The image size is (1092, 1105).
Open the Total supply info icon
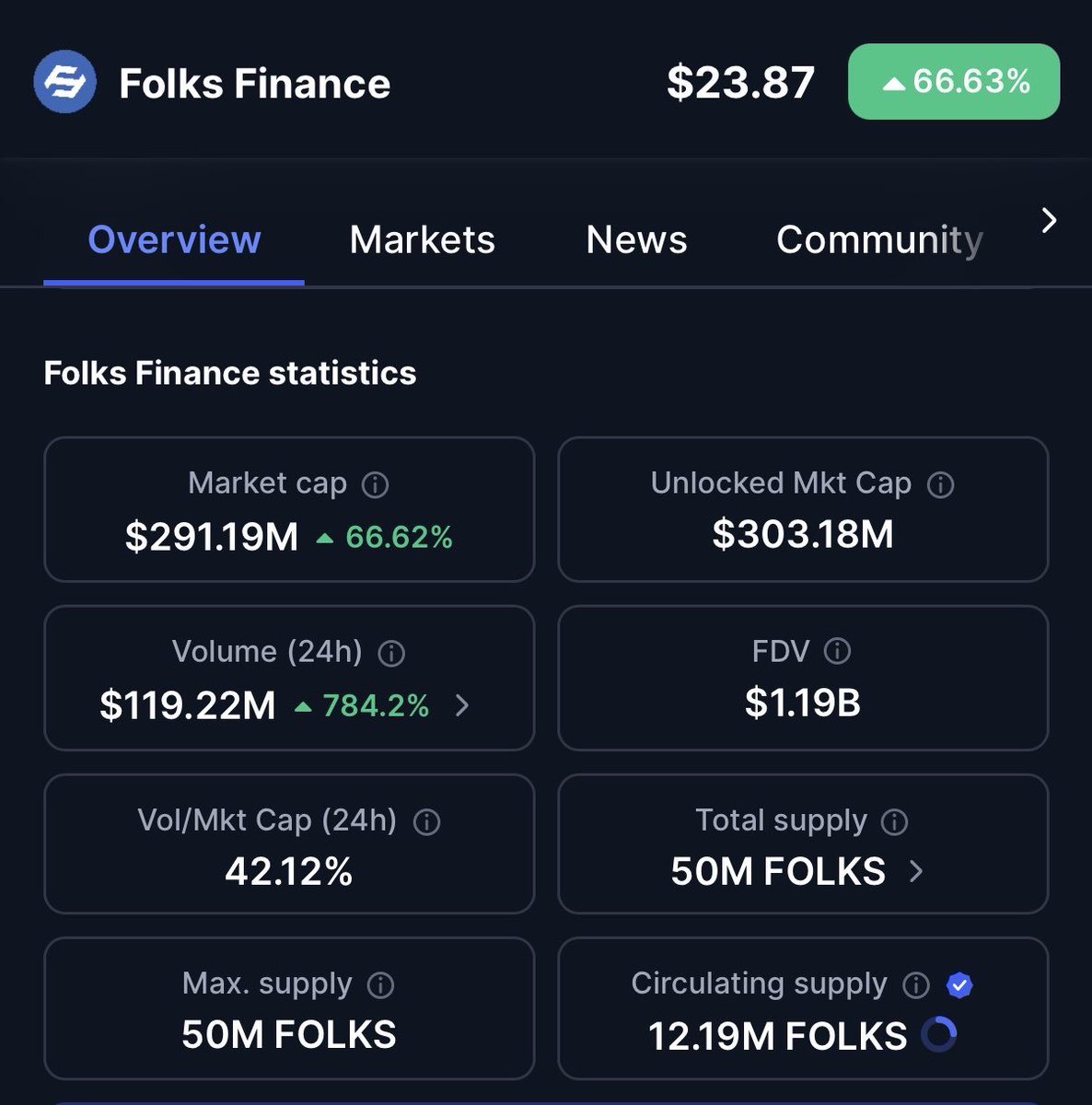click(x=892, y=821)
